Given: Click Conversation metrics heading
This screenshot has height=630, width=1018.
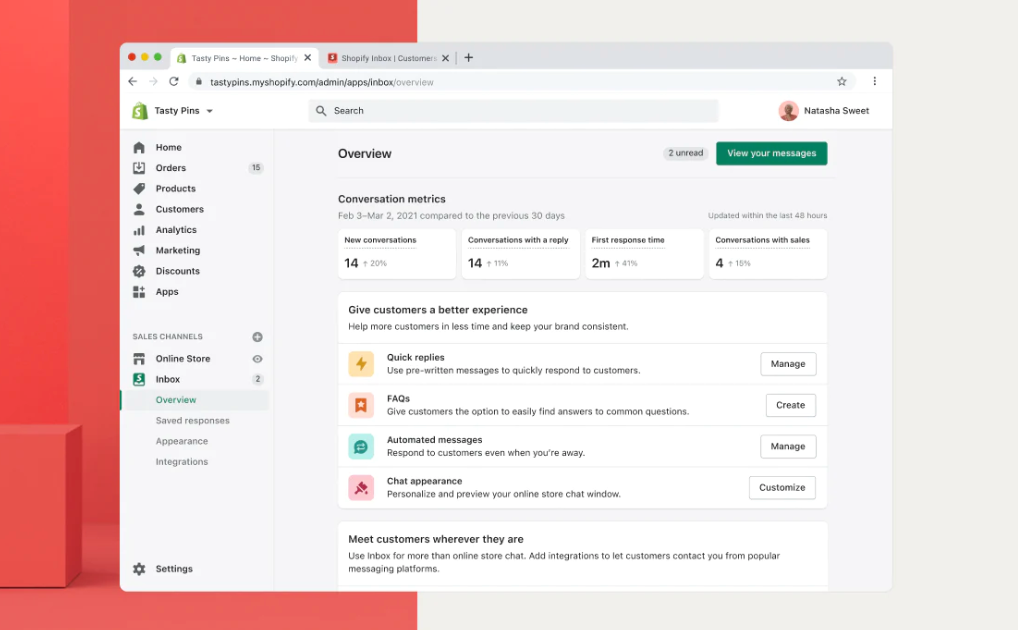Looking at the screenshot, I should (x=391, y=199).
